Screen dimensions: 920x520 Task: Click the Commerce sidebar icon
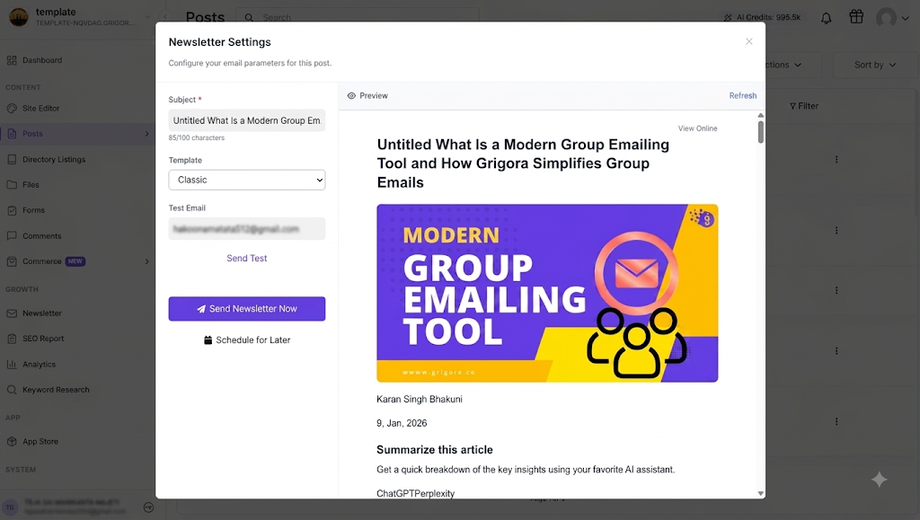pos(12,262)
